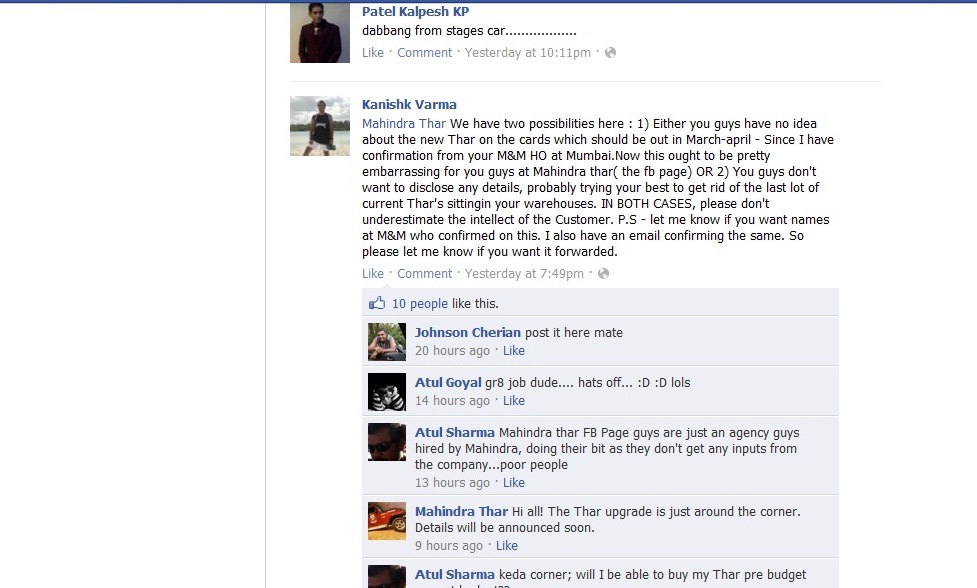Like Mahindra Thar's upgrade comment

507,546
